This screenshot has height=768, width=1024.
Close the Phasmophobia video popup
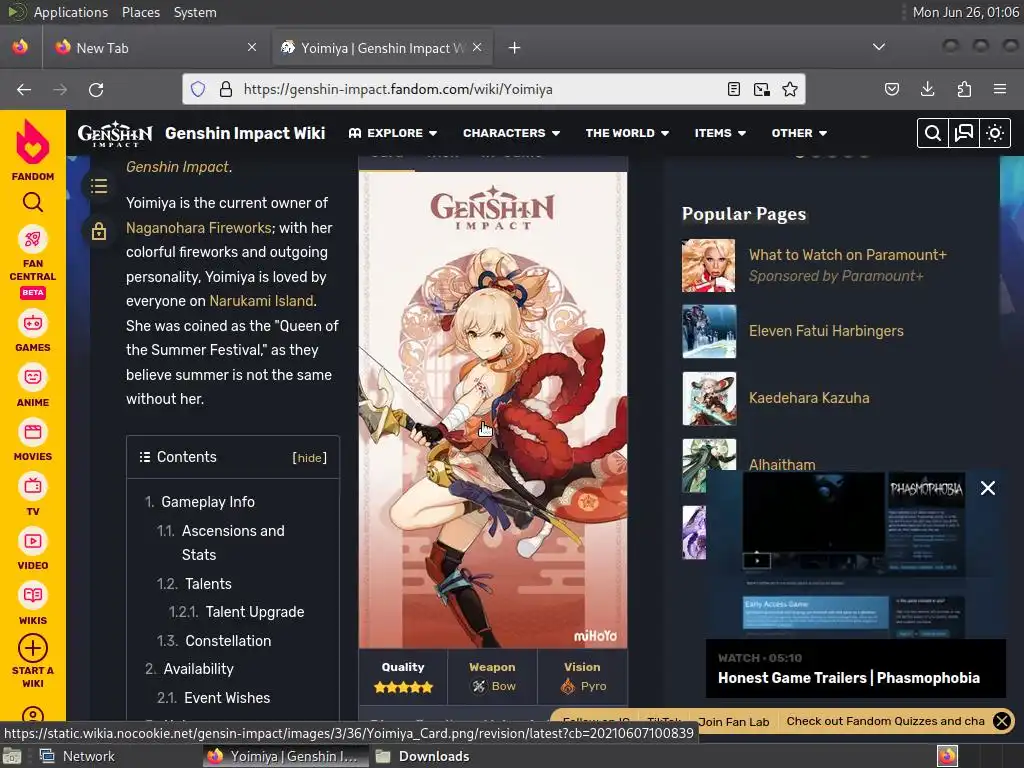(988, 488)
